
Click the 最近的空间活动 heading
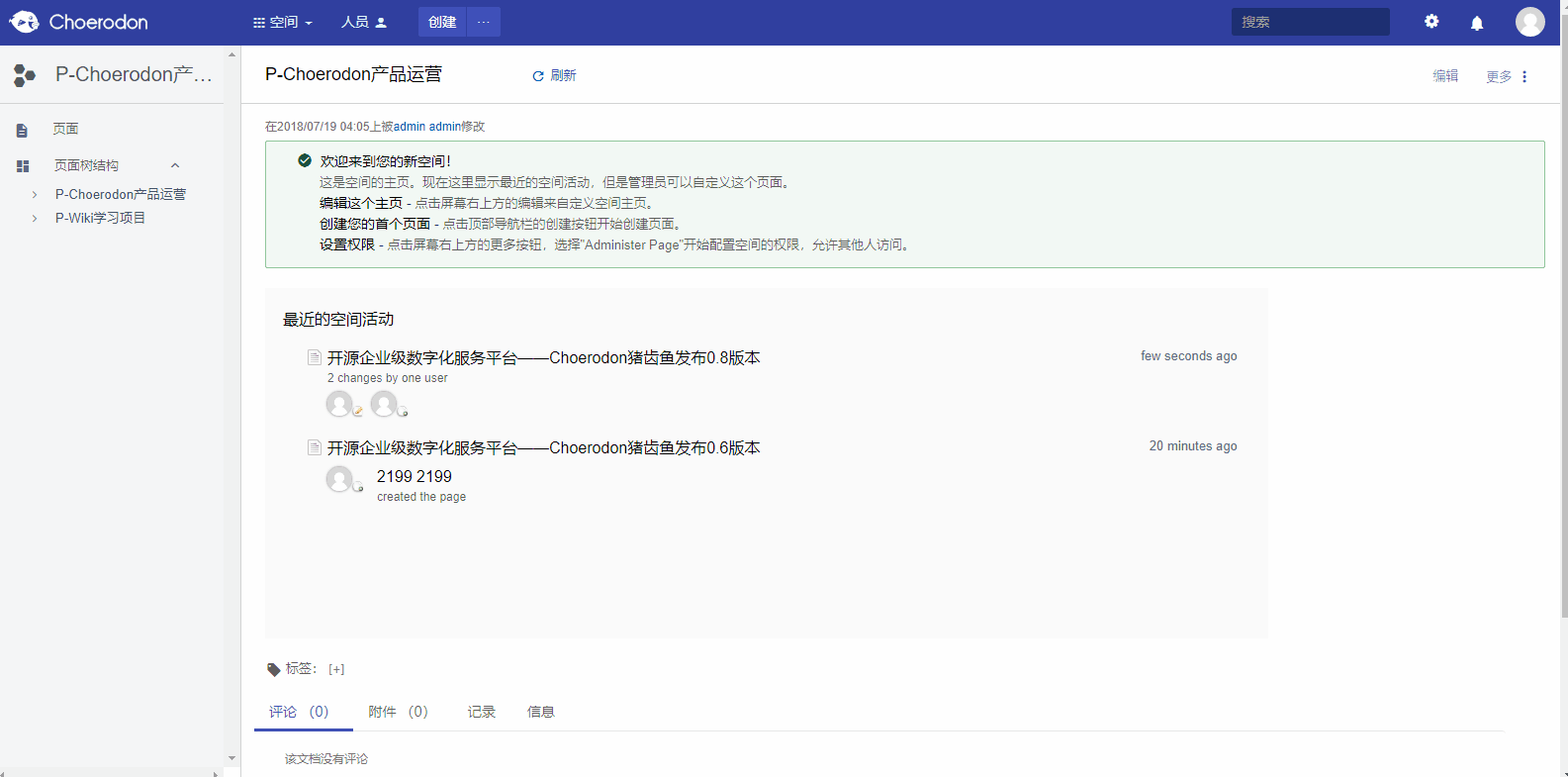338,320
